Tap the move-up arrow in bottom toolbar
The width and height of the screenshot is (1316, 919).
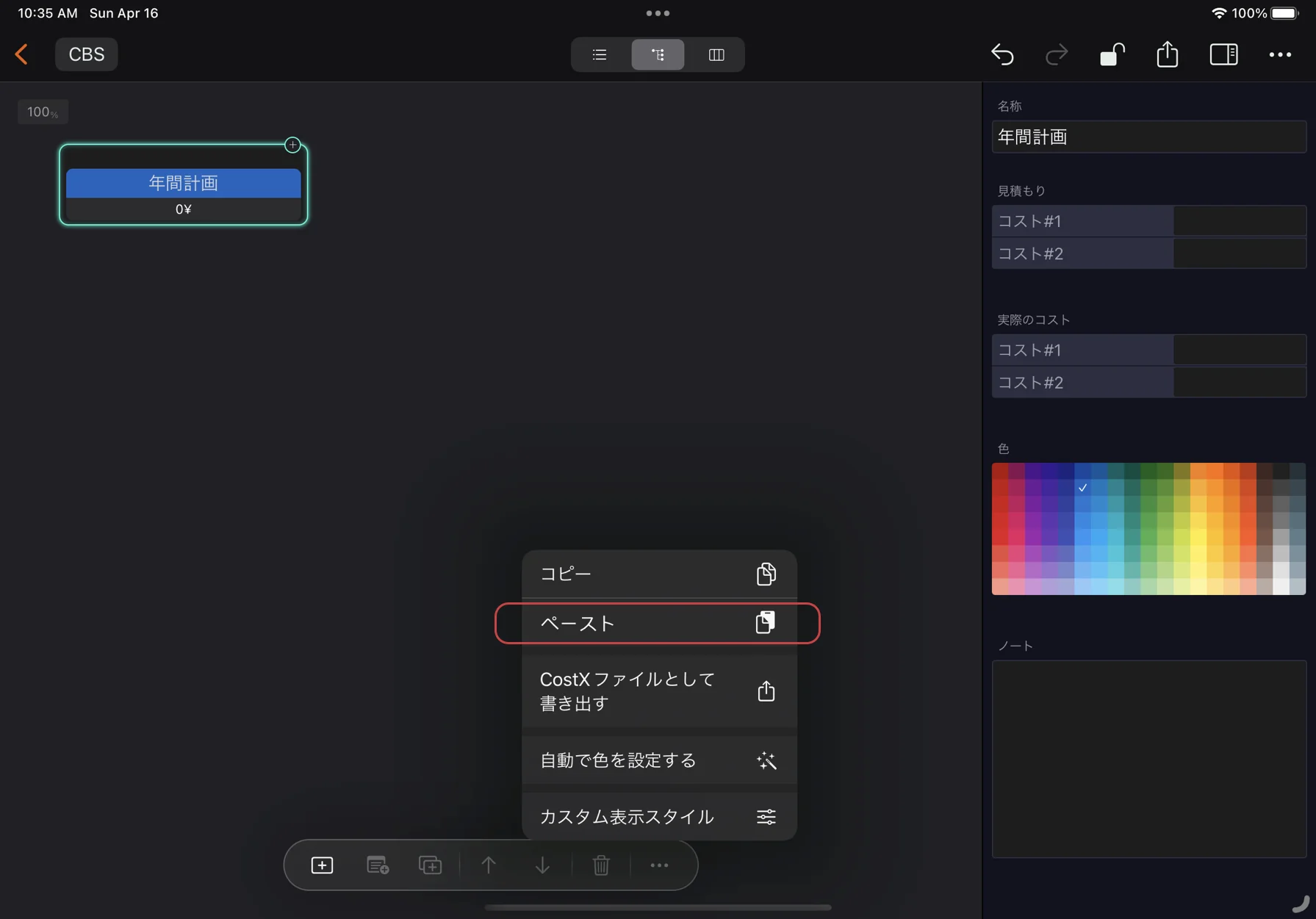point(489,865)
